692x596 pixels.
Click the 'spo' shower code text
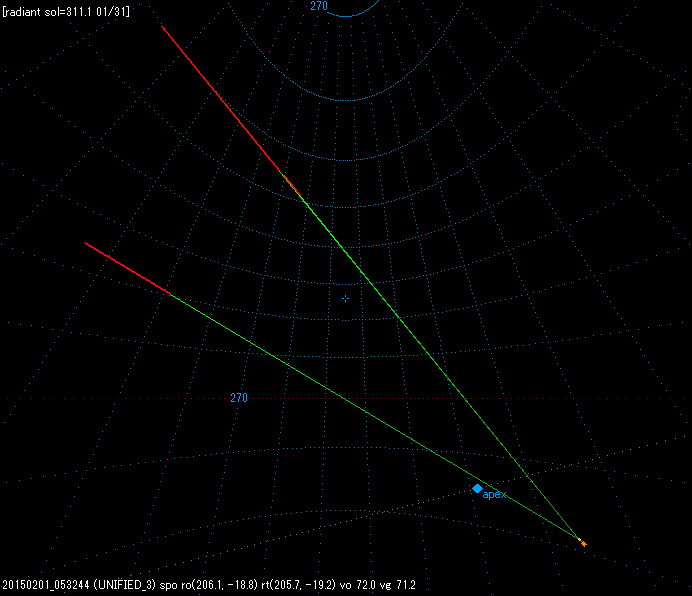click(168, 585)
